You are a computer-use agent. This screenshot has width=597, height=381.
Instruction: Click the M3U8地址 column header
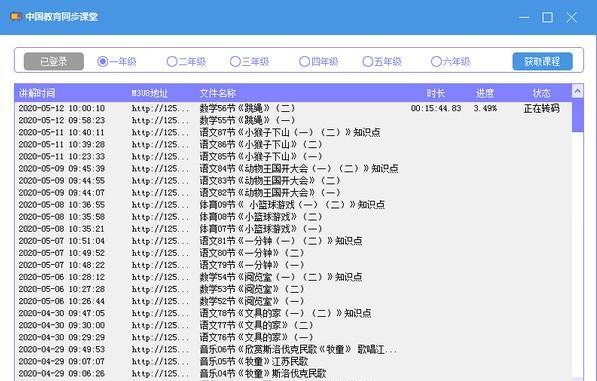pyautogui.click(x=150, y=93)
